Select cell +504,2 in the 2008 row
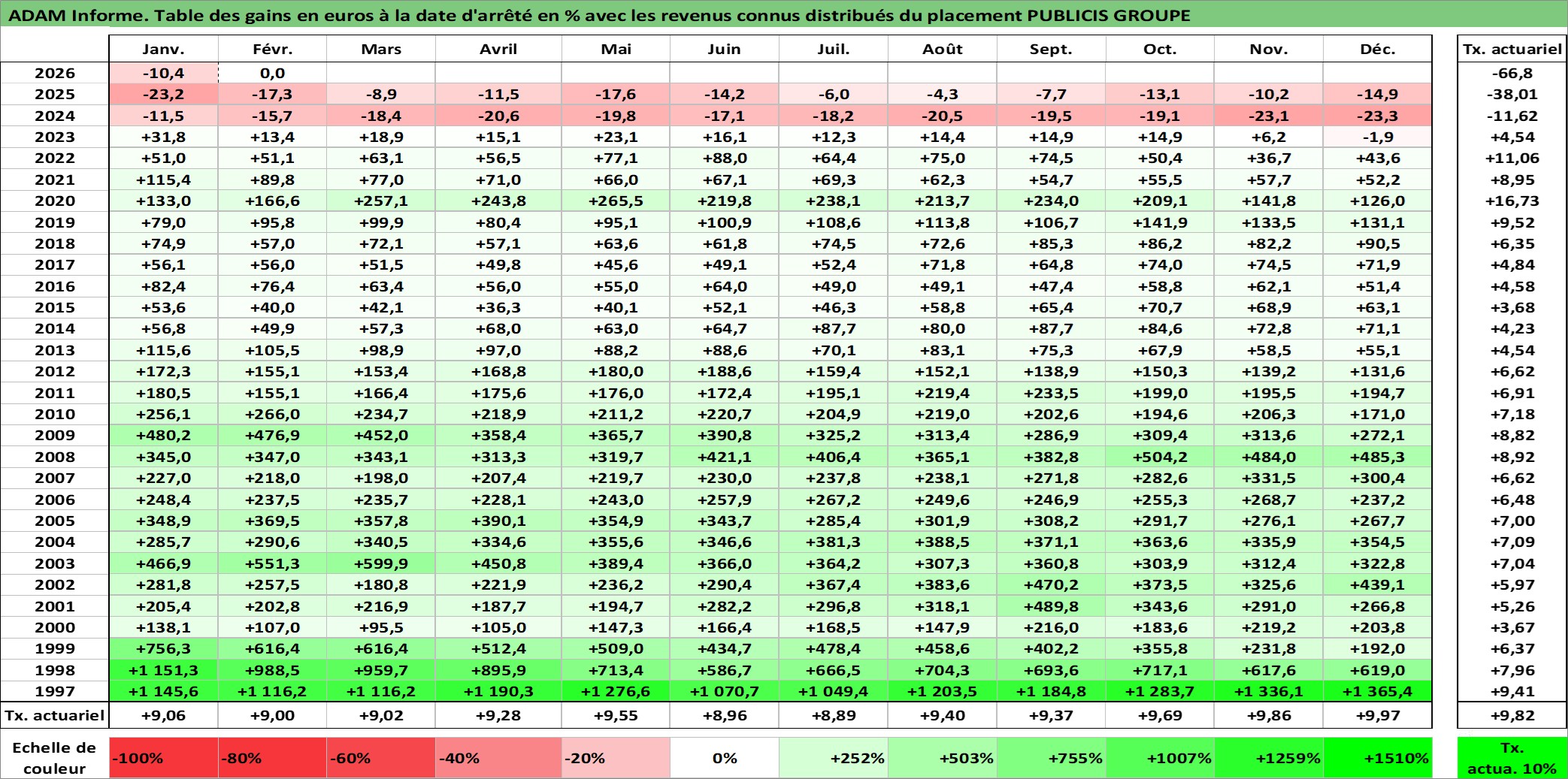Viewport: 1568px width, 779px height. [1160, 457]
